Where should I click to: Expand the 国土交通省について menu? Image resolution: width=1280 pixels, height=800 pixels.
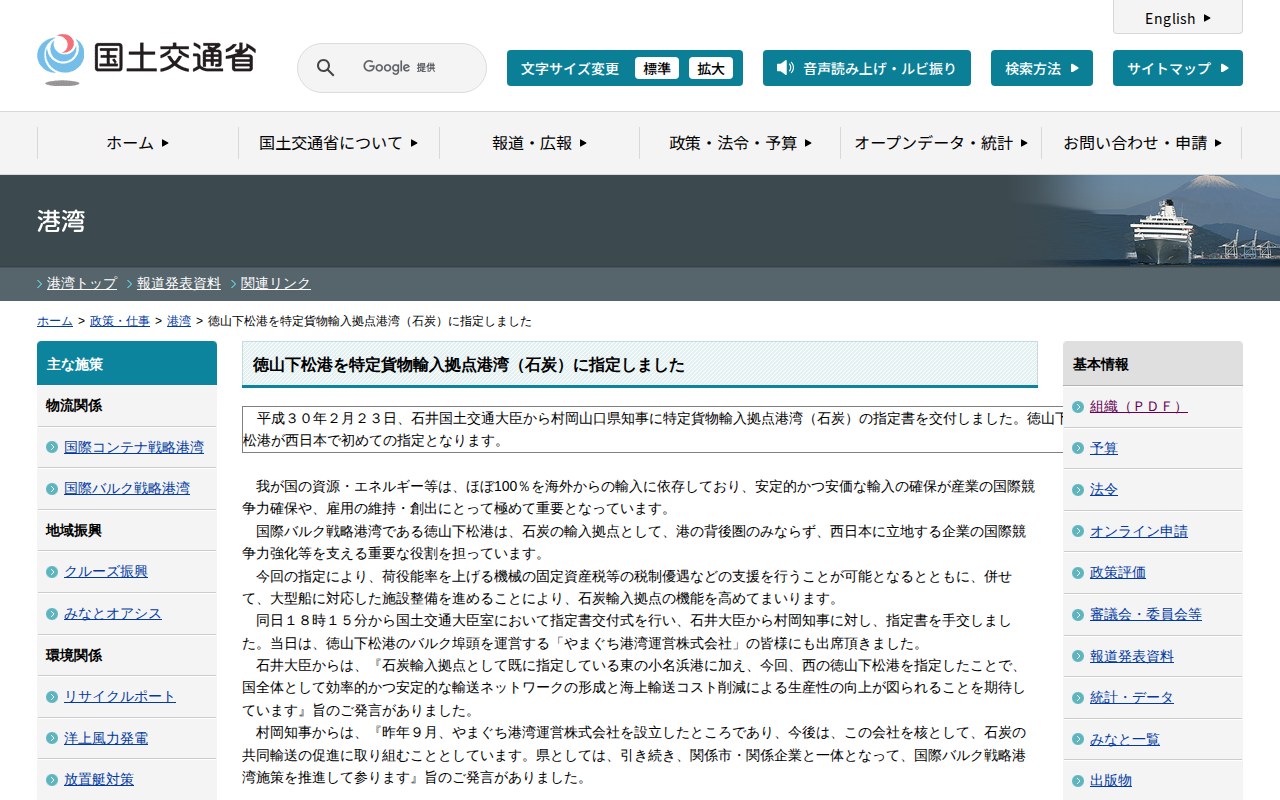[x=338, y=143]
